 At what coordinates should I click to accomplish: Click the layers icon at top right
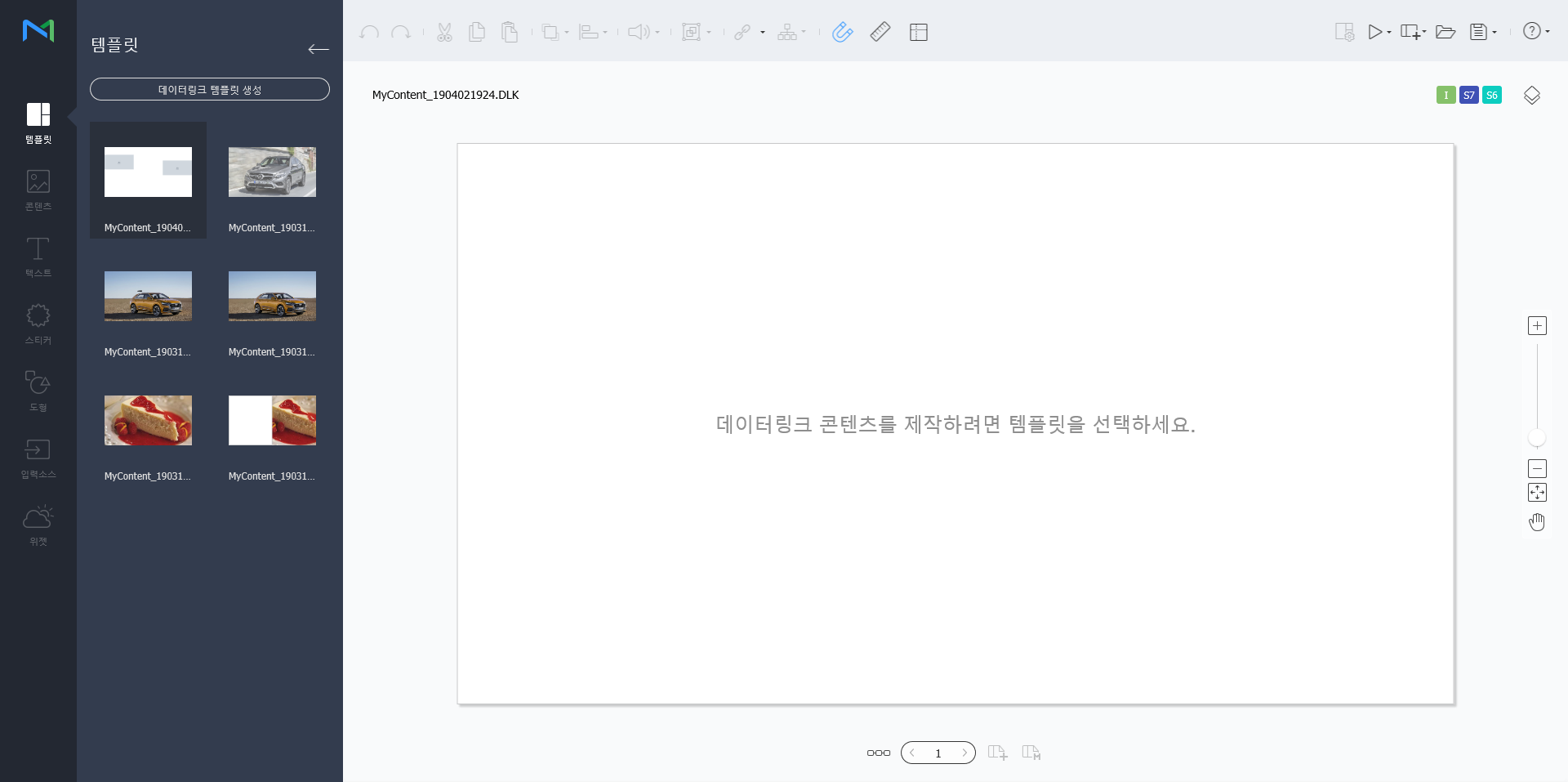click(x=1531, y=96)
